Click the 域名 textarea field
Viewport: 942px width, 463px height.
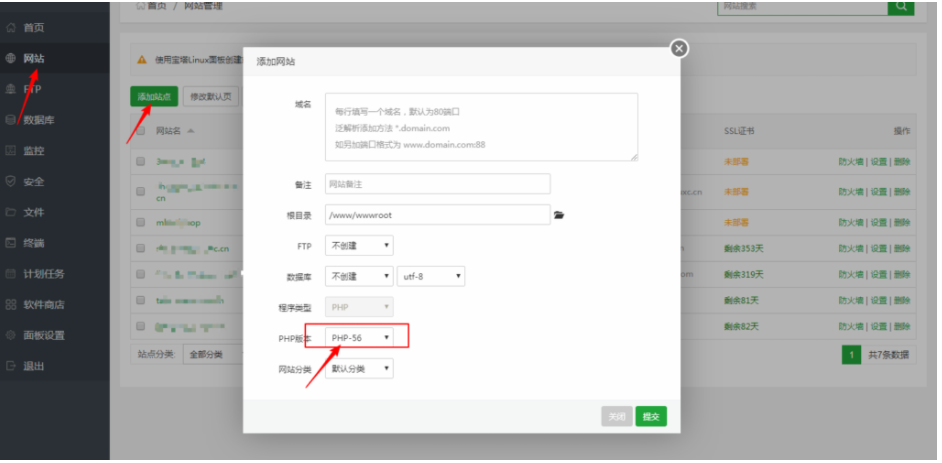point(481,127)
